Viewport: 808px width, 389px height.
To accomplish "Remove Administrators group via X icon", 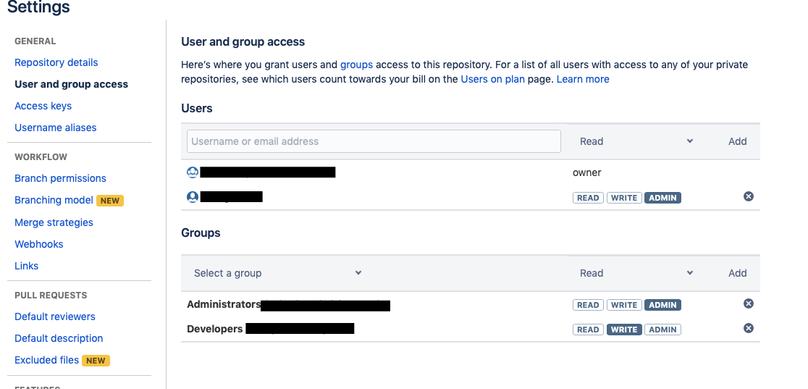I will 748,303.
